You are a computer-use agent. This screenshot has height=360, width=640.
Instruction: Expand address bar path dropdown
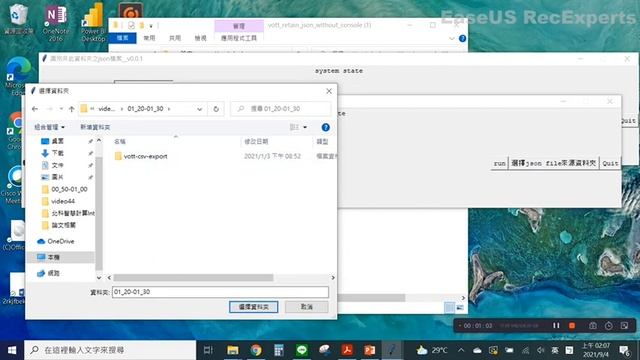tap(199, 109)
